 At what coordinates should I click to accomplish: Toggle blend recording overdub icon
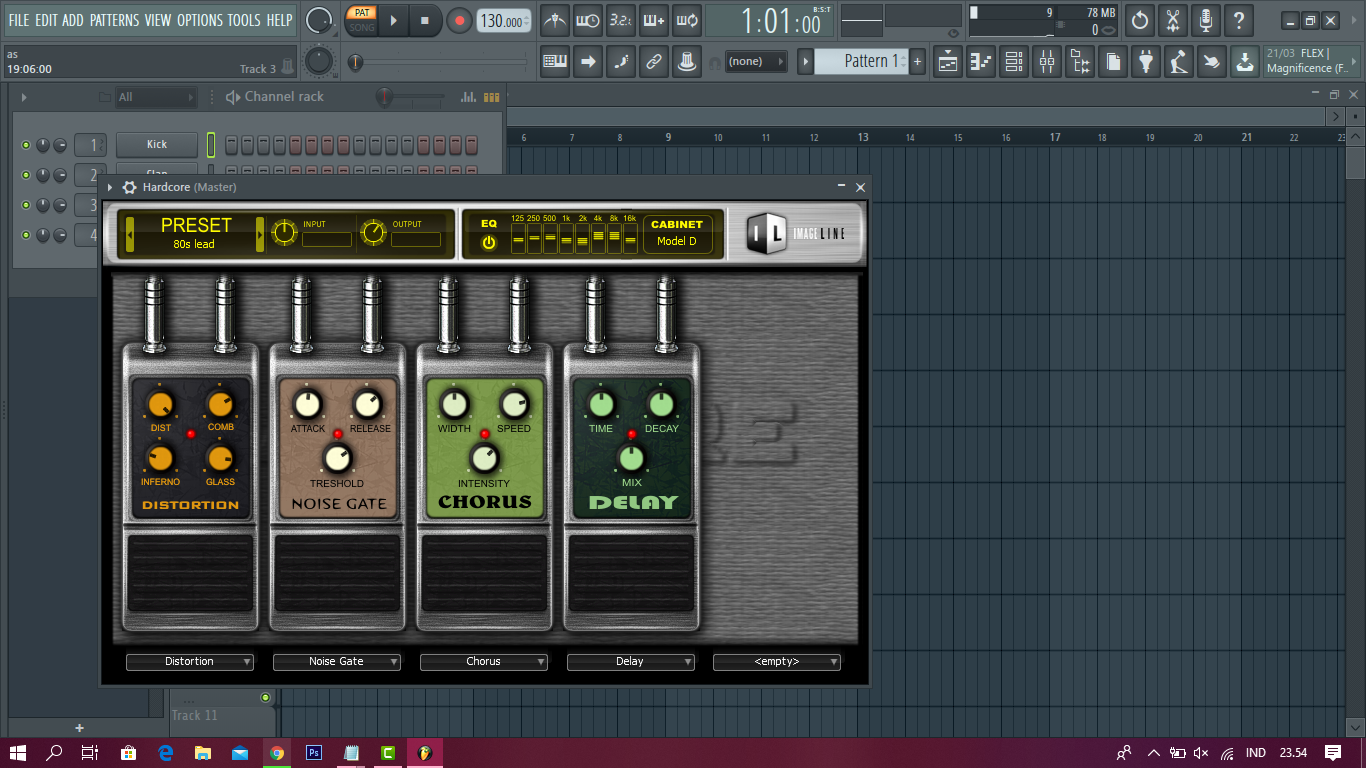(x=654, y=20)
